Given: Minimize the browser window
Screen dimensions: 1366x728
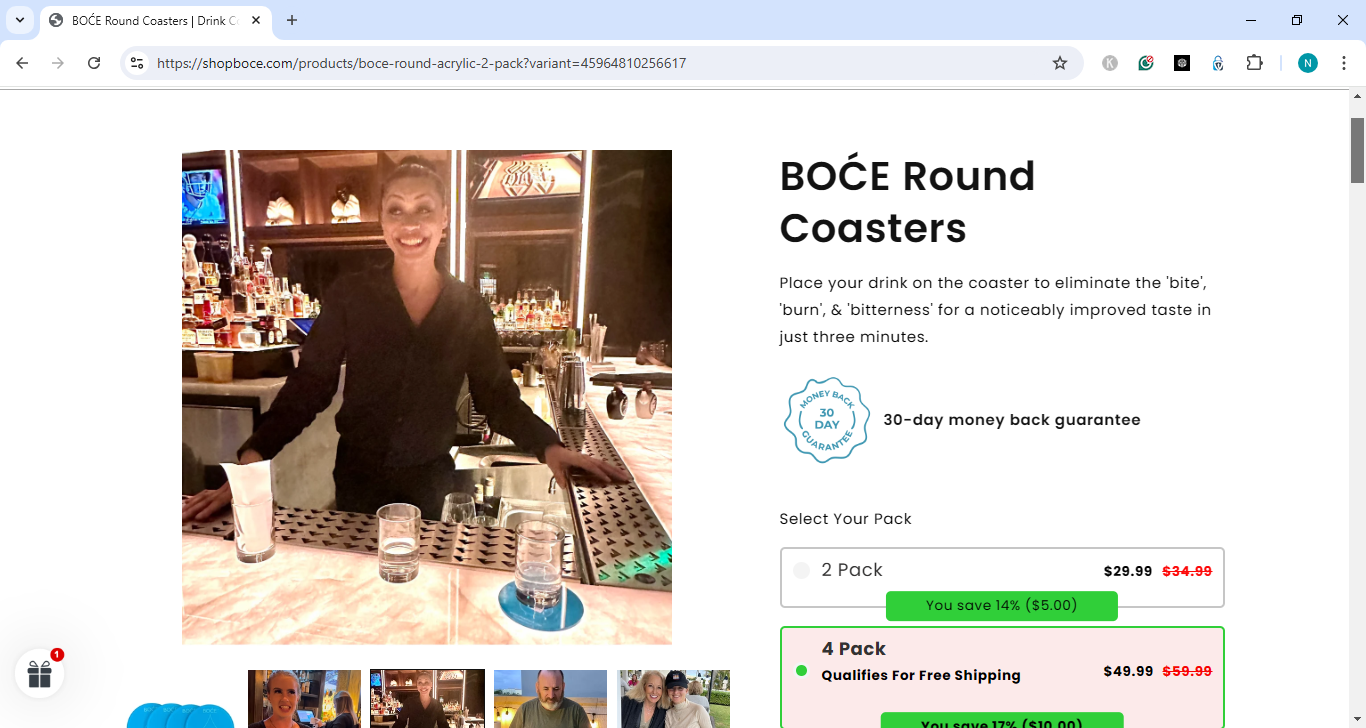Looking at the screenshot, I should click(1251, 20).
